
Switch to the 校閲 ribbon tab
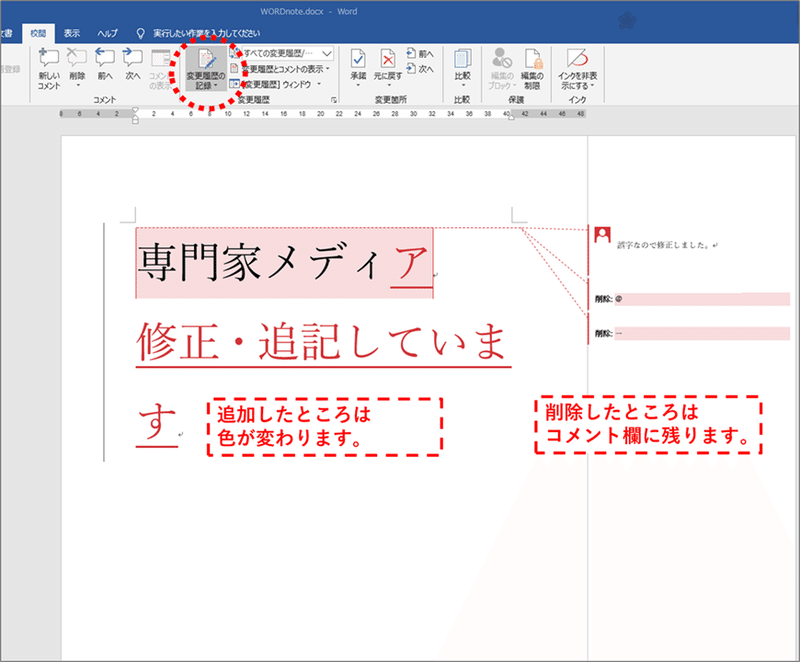click(x=38, y=33)
